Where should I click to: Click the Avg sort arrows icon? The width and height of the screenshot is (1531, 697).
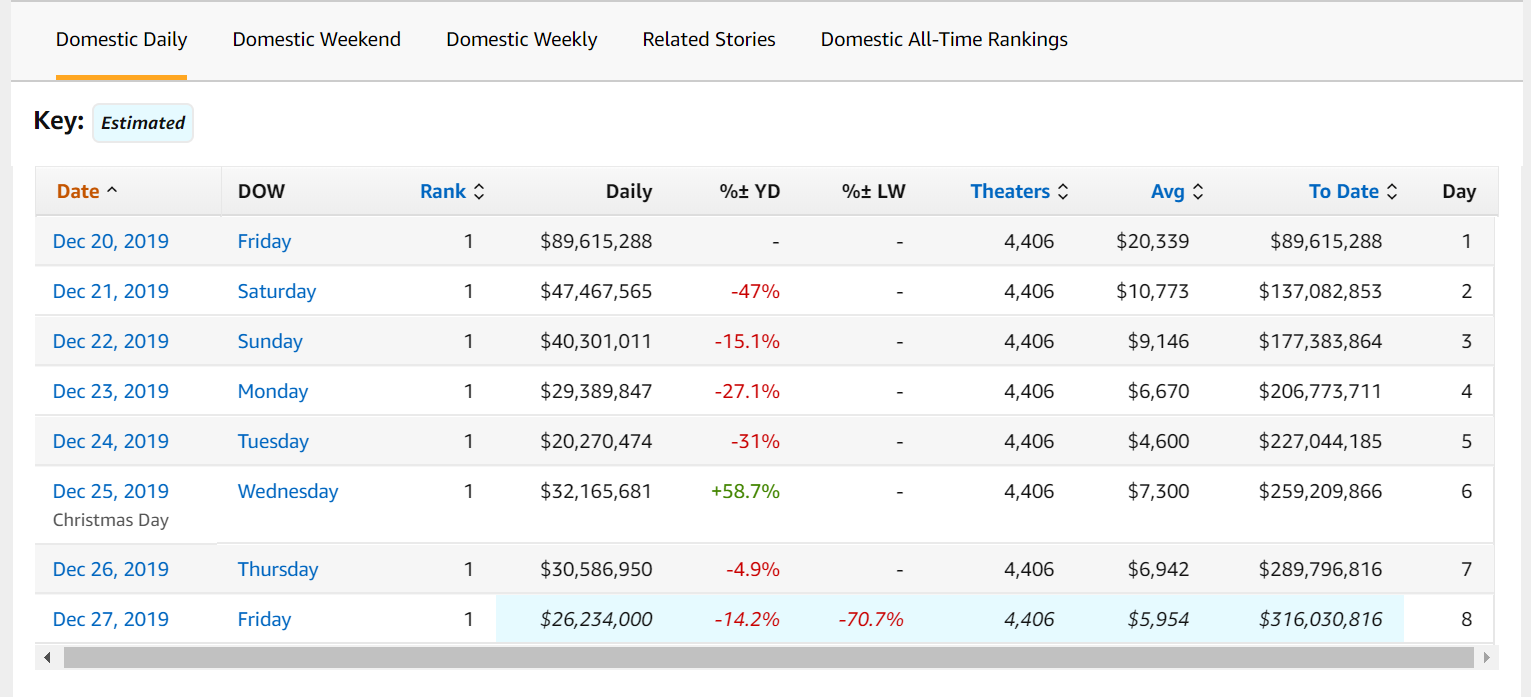[1198, 191]
